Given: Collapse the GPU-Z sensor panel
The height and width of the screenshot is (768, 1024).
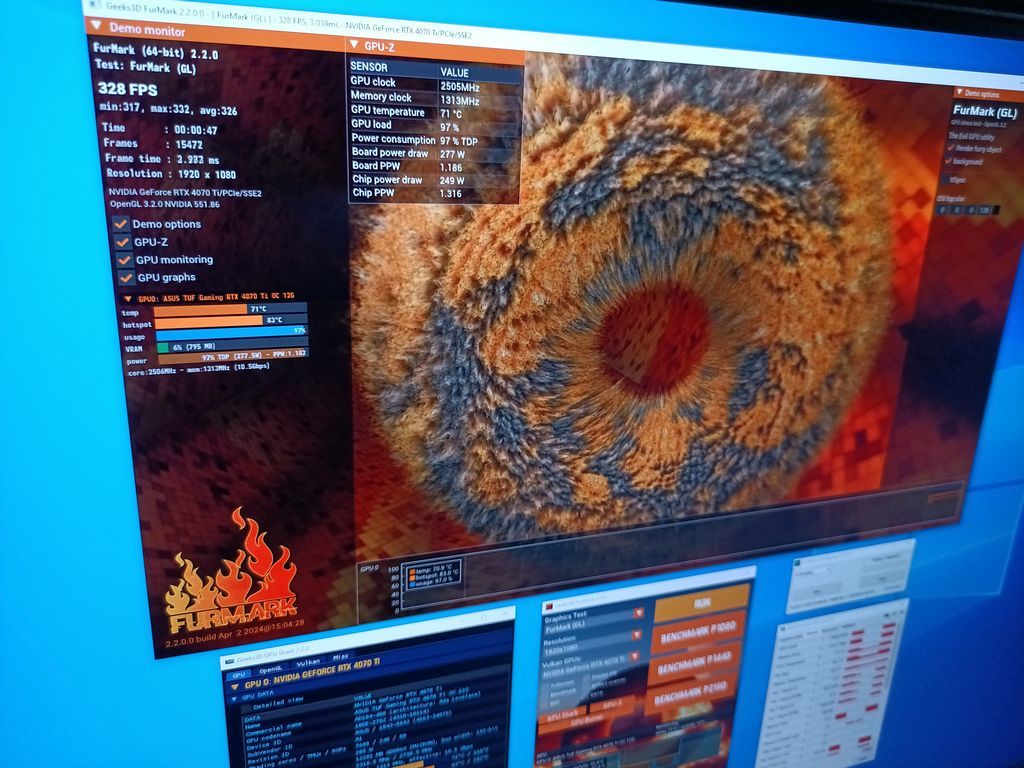Looking at the screenshot, I should pos(353,45).
